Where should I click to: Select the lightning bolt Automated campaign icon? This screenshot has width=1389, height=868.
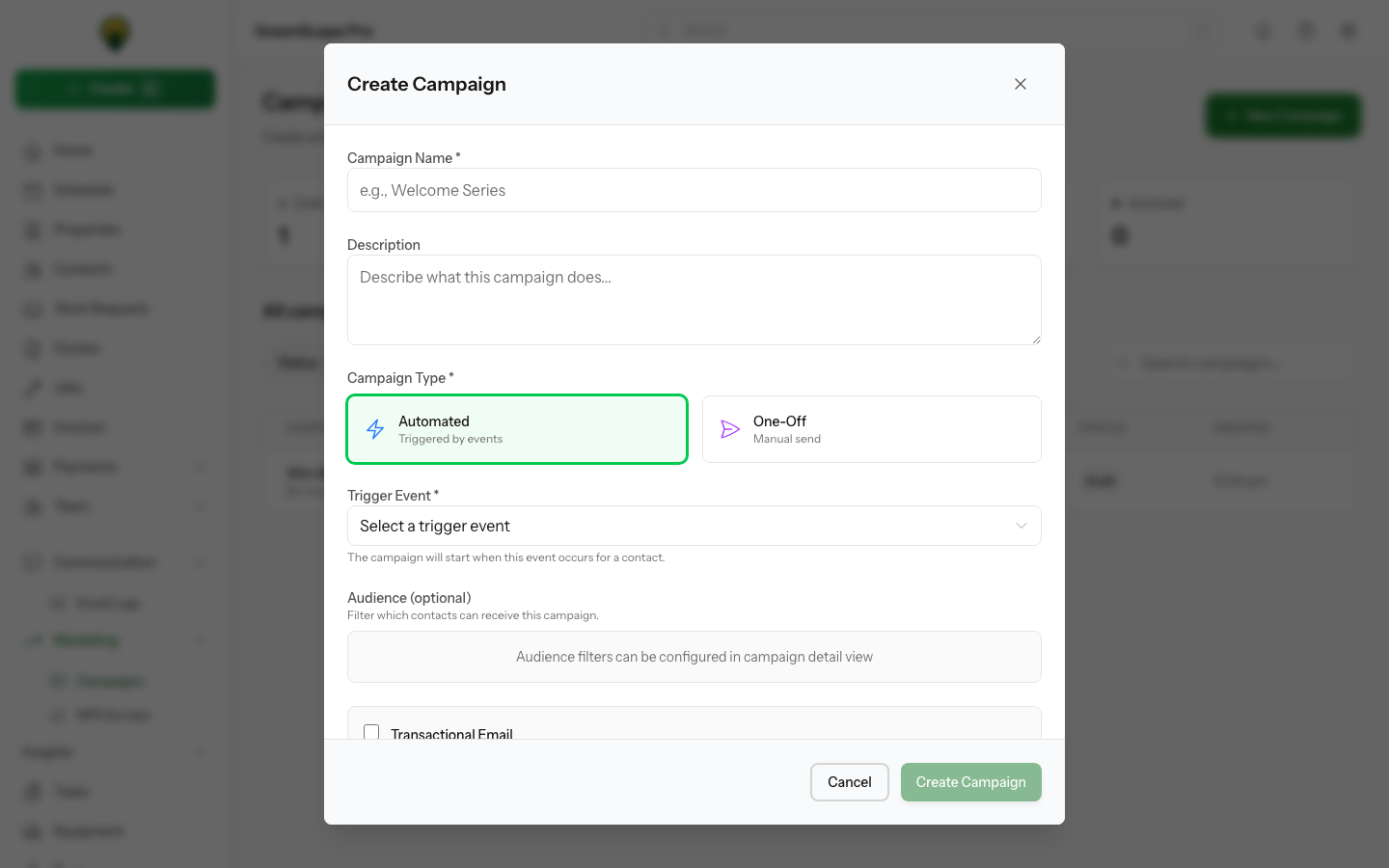click(x=375, y=429)
